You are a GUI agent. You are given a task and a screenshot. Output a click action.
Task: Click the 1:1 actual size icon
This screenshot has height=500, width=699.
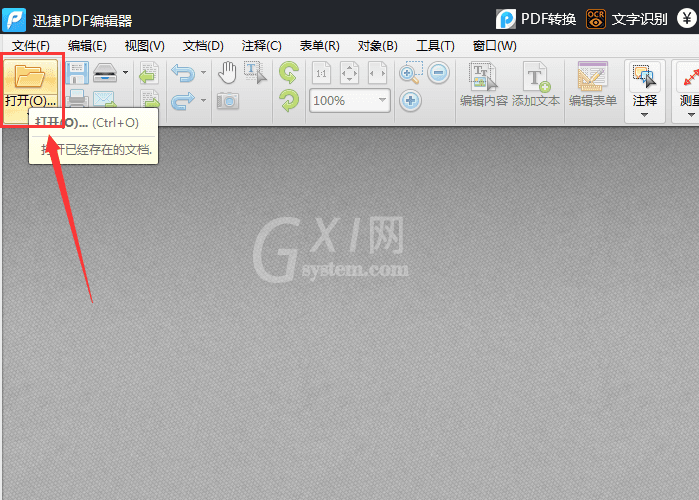point(321,73)
